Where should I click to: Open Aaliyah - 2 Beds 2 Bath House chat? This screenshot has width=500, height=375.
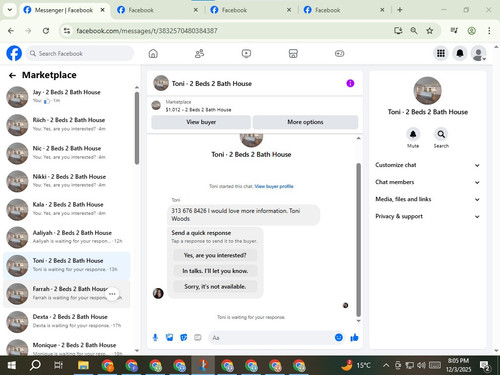click(x=67, y=237)
